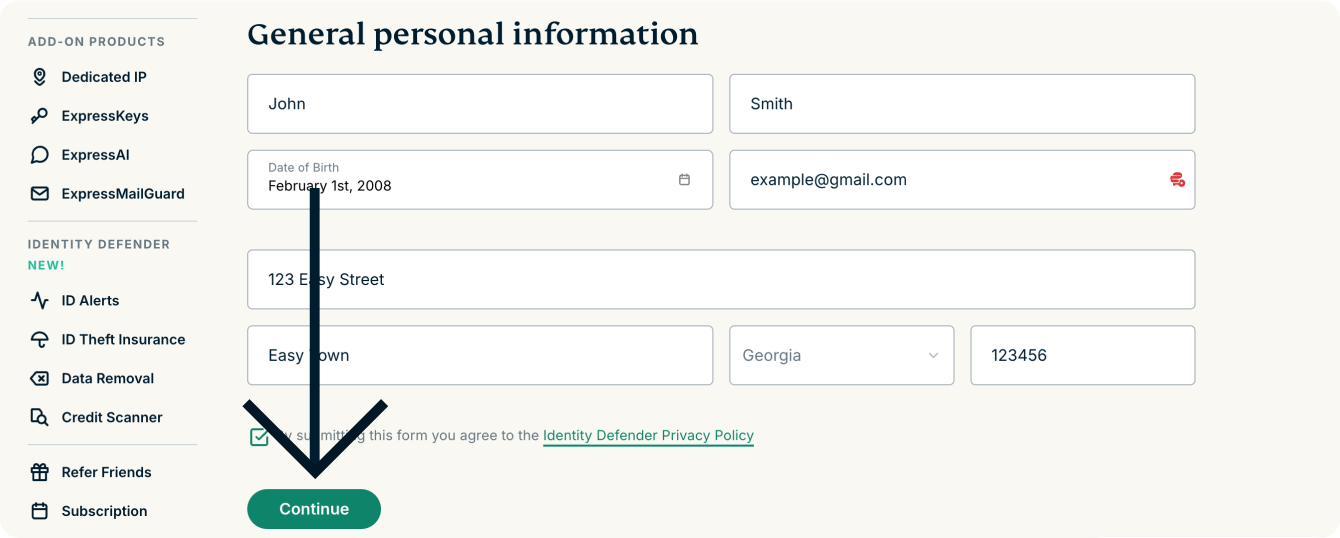Click the ExpressKeys key icon
Image resolution: width=1340 pixels, height=538 pixels.
[39, 116]
